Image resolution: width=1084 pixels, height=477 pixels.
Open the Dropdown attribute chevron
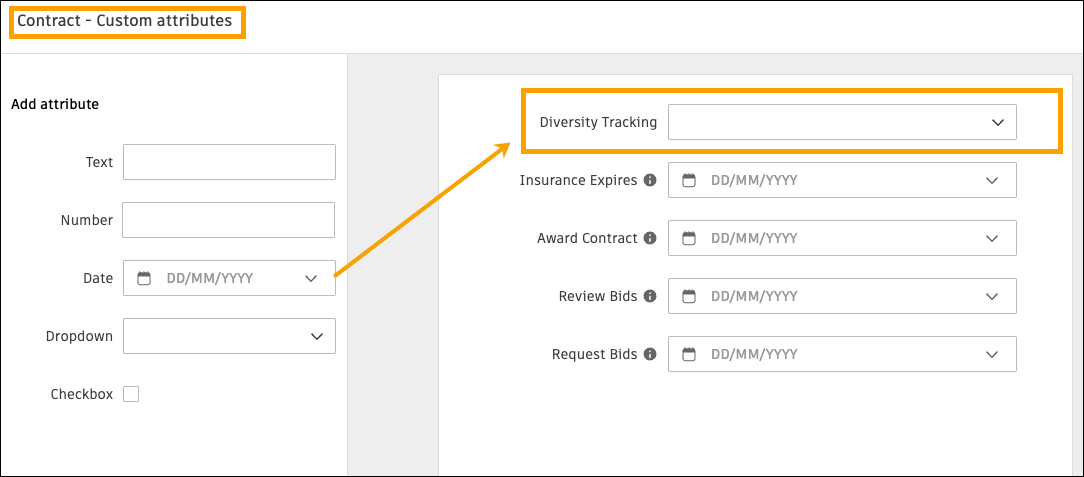pyautogui.click(x=316, y=336)
